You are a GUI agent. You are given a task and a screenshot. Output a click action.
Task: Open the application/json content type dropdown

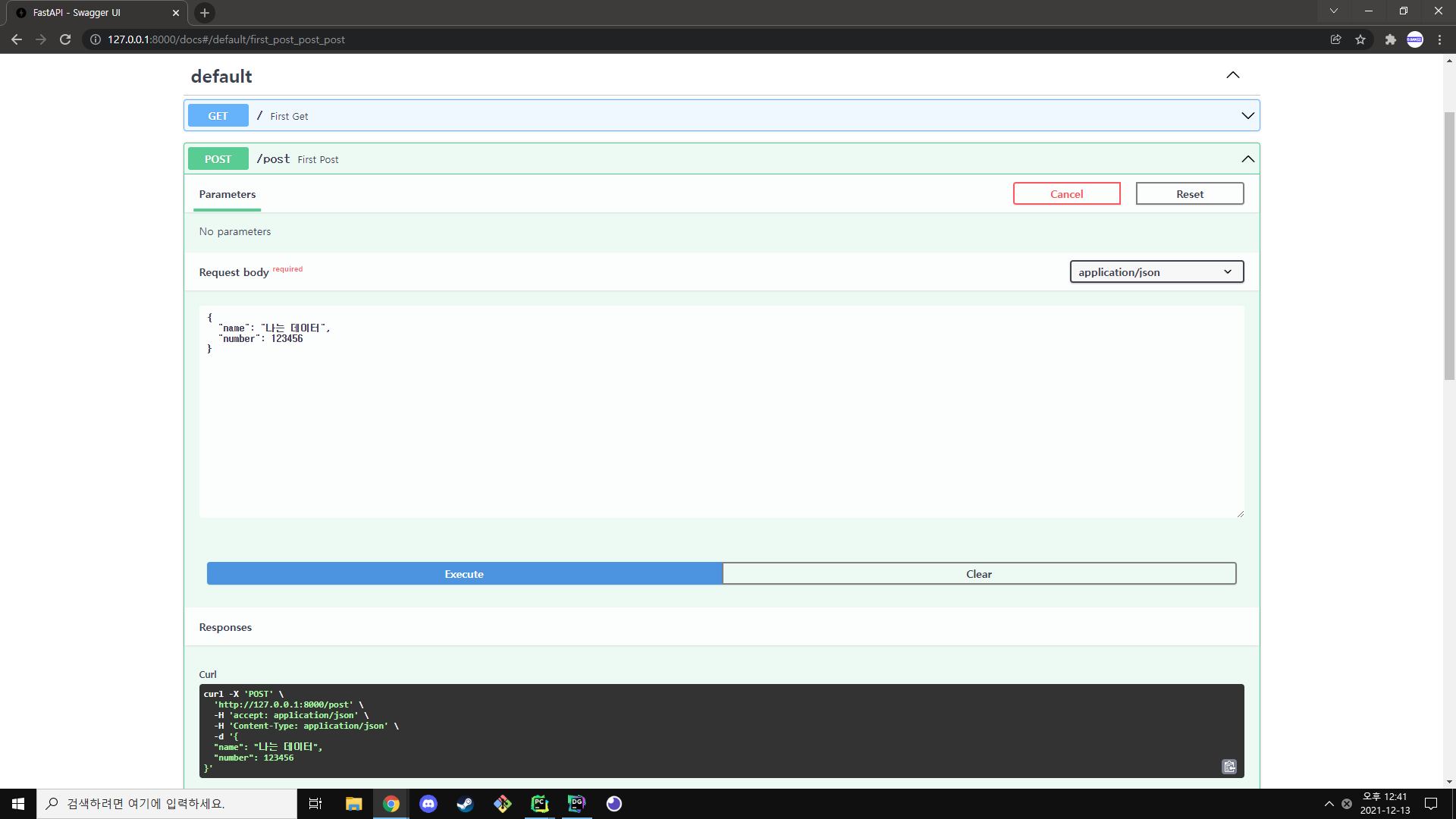tap(1156, 272)
